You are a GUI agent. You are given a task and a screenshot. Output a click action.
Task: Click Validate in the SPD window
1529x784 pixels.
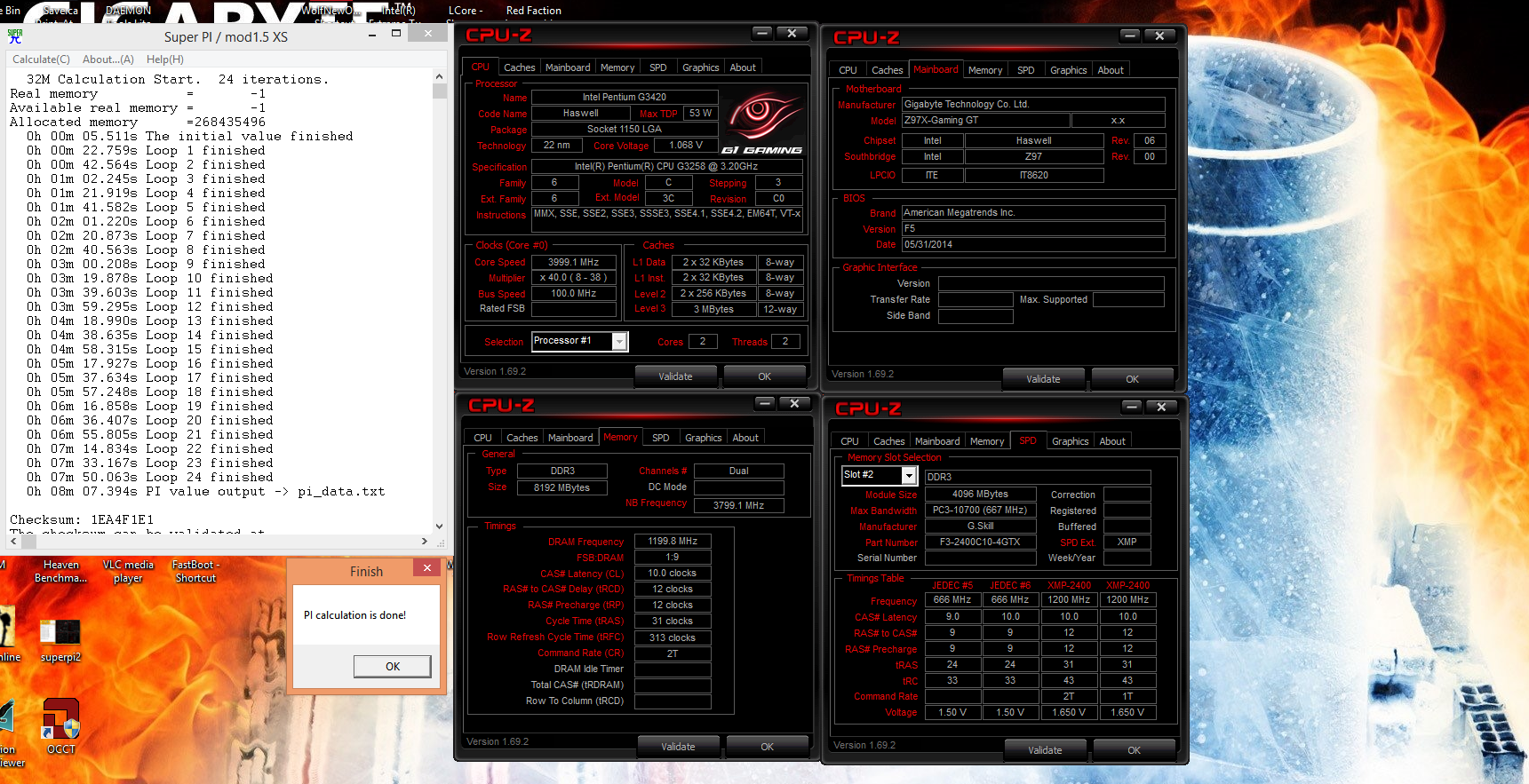(x=1045, y=750)
